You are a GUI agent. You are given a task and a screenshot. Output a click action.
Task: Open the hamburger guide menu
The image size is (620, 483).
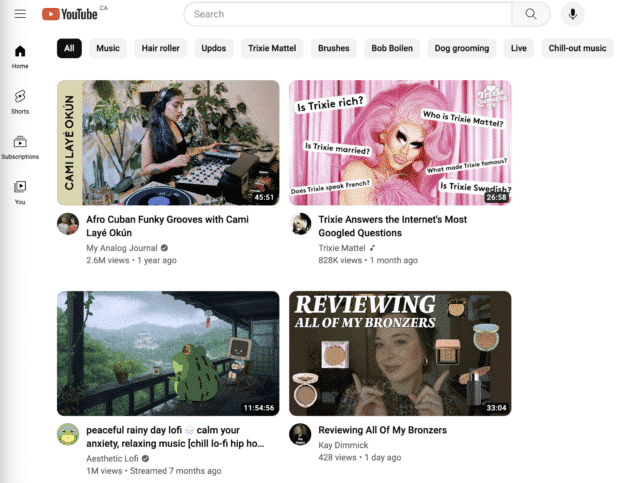(x=20, y=14)
